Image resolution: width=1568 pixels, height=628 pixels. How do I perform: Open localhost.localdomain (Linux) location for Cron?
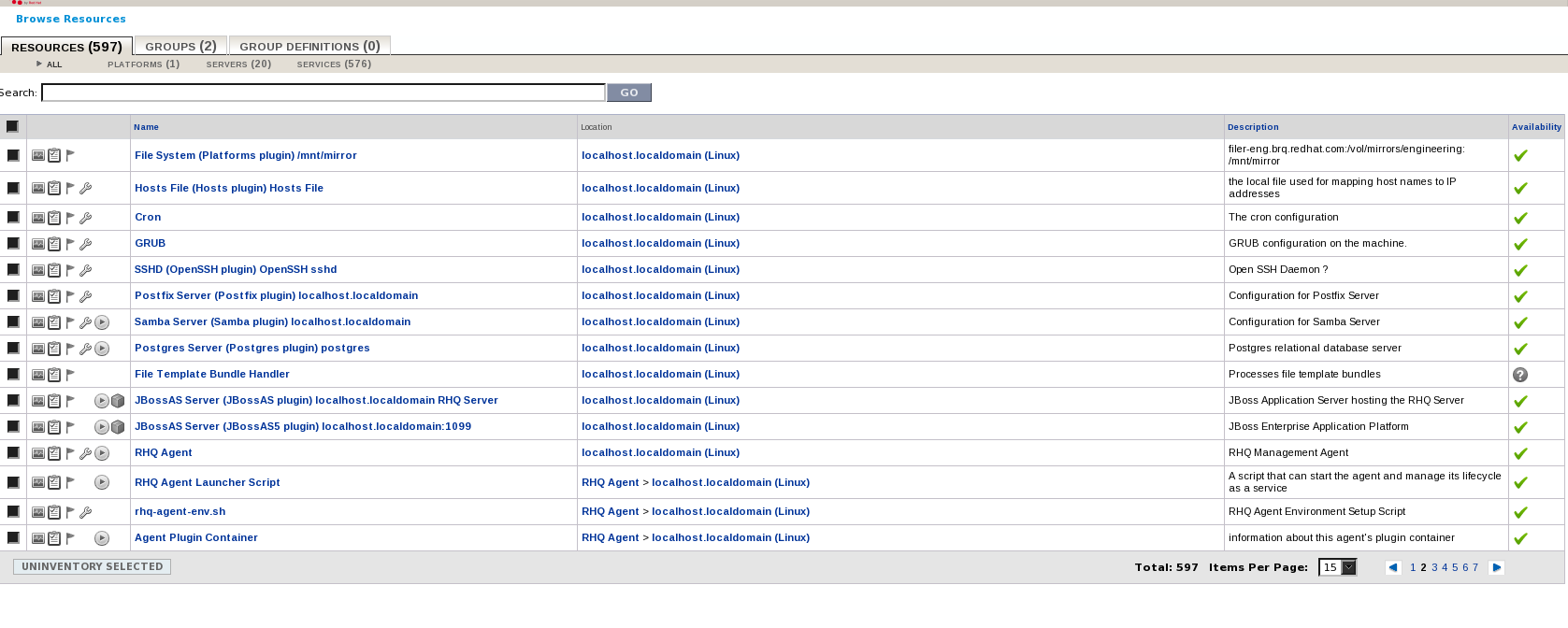click(660, 217)
